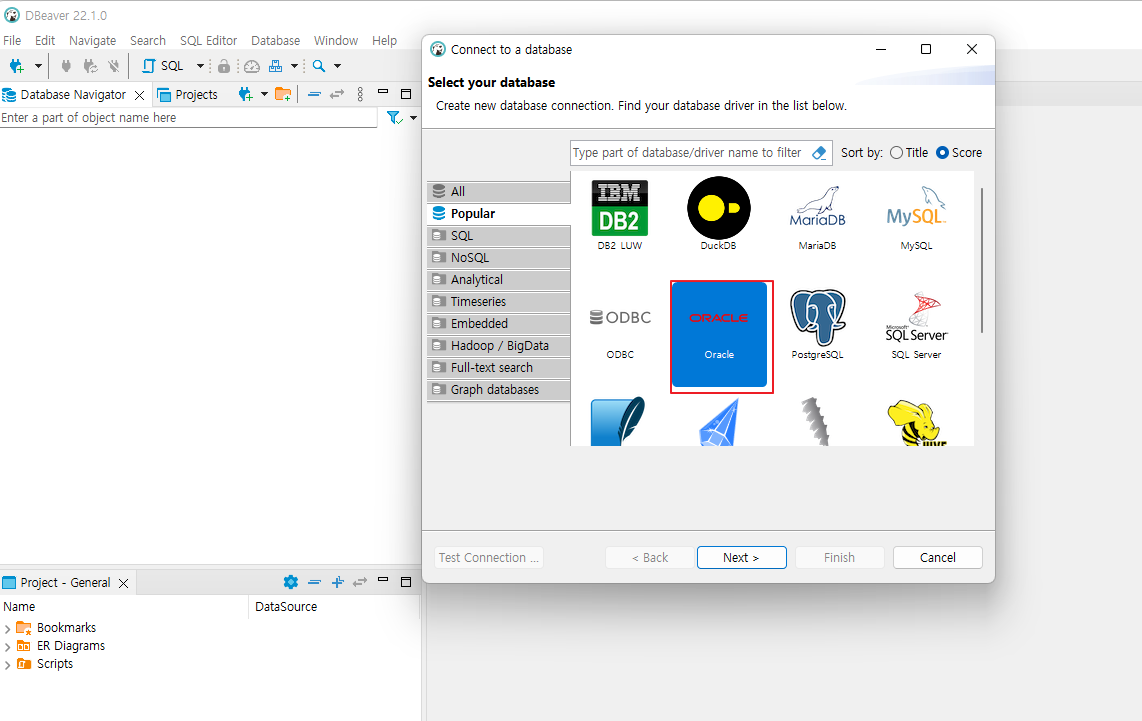The width and height of the screenshot is (1142, 721).
Task: Expand the Scripts tree node
Action: (7, 665)
